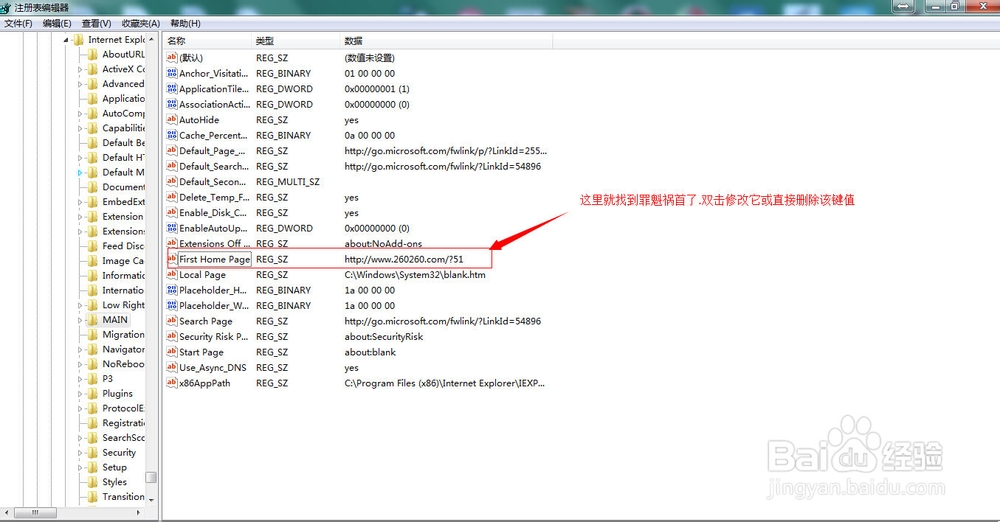The height and width of the screenshot is (522, 1000).
Task: Click the DWORD icon of EnableAutoUp... value
Action: 172,228
